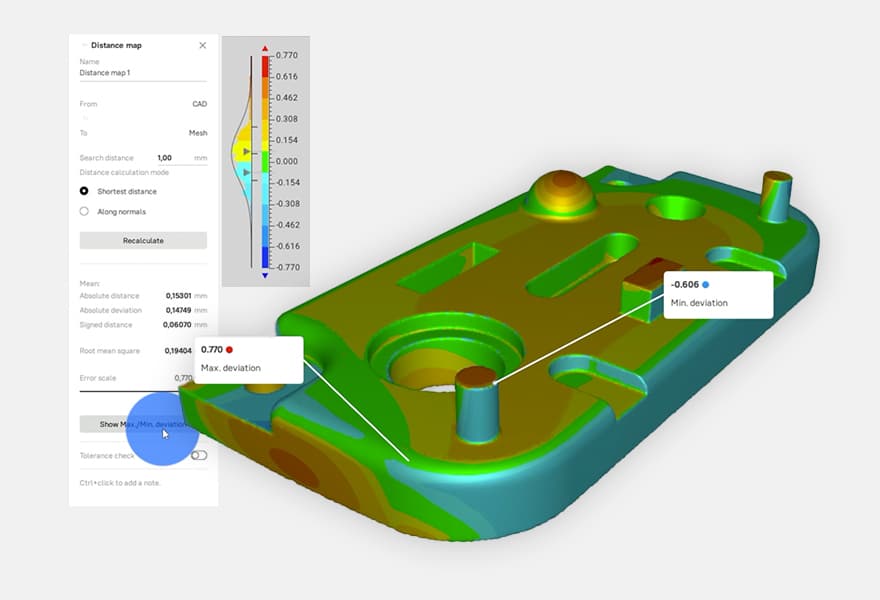Screen dimensions: 880x600
Task: Select Shortest distance calculation mode
Action: pos(84,191)
